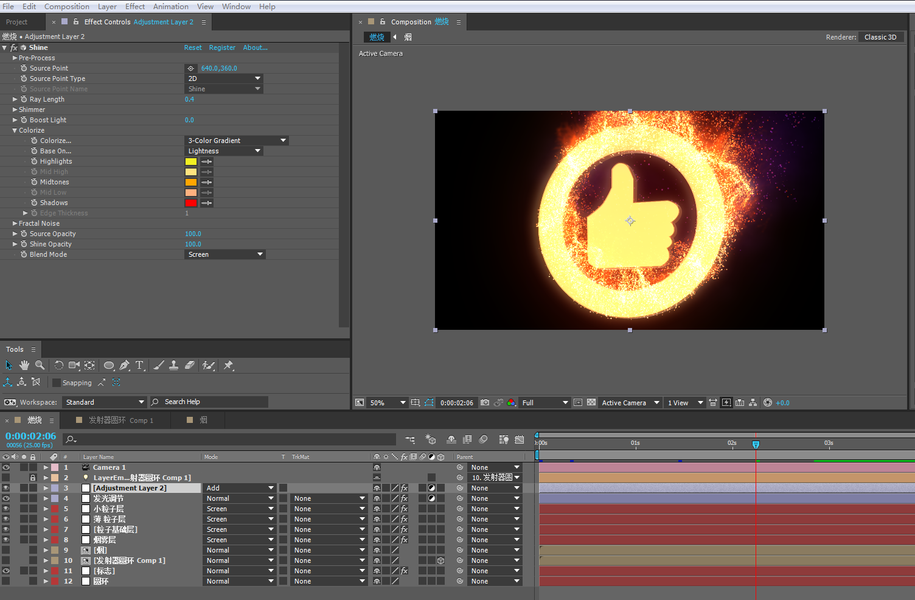Click the Local Axis Mode icon

point(8,382)
